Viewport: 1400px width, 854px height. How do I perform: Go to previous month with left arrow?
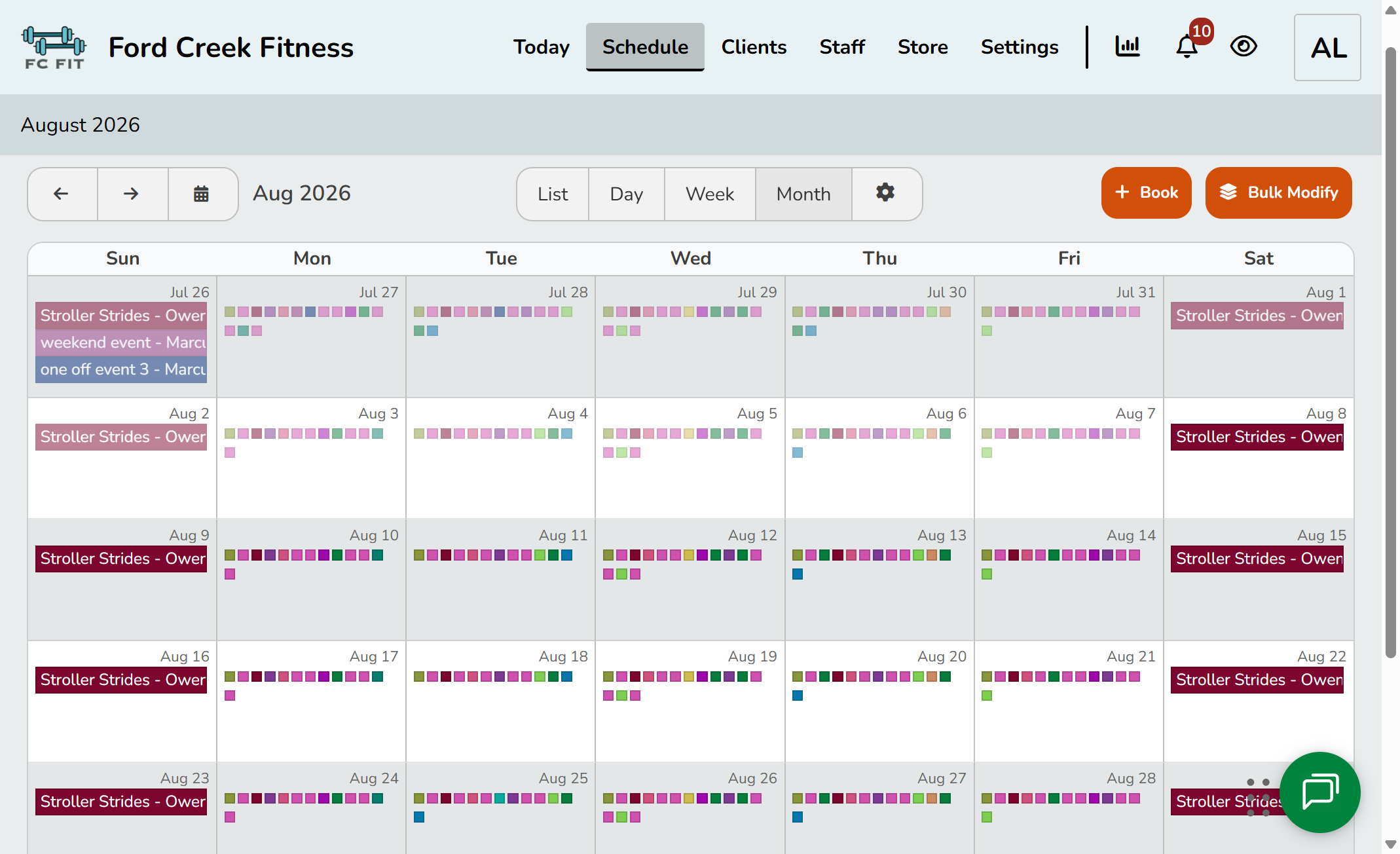(x=62, y=194)
